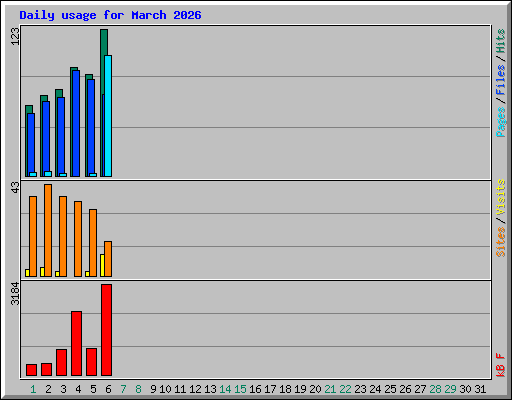Select day 16 on the date axis
512x400 pixels.
pyautogui.click(x=255, y=389)
